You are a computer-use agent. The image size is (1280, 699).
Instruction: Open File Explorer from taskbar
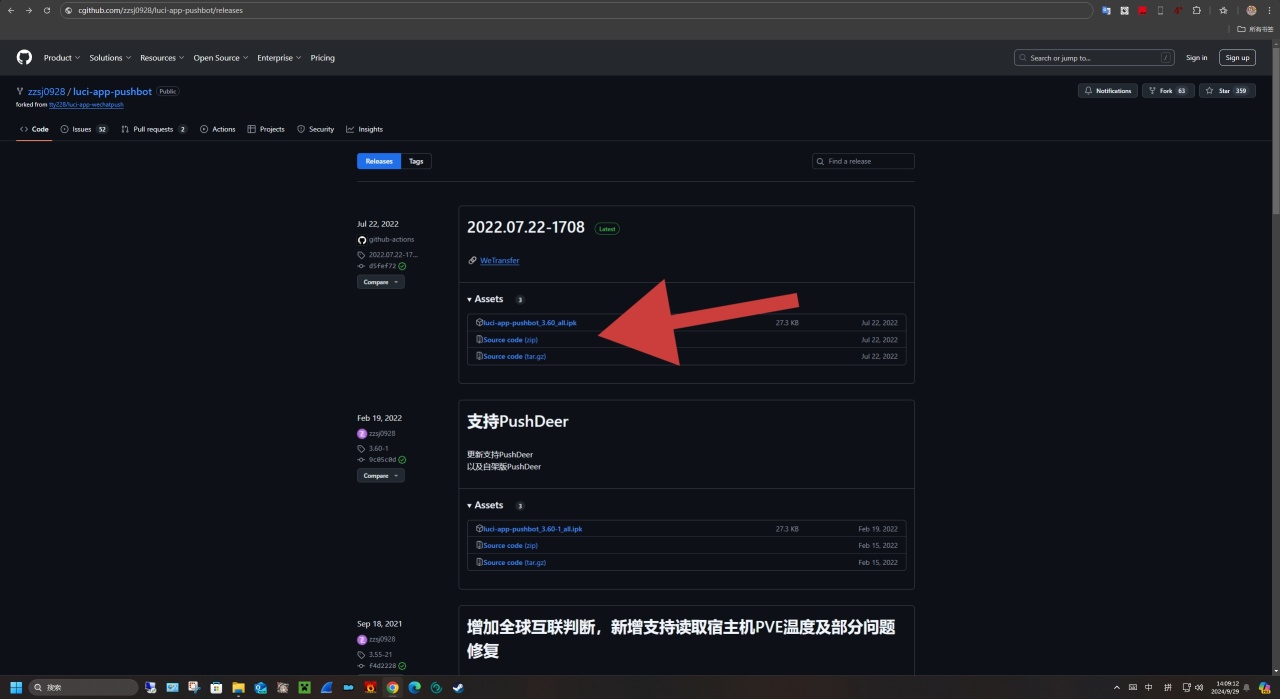[x=238, y=687]
